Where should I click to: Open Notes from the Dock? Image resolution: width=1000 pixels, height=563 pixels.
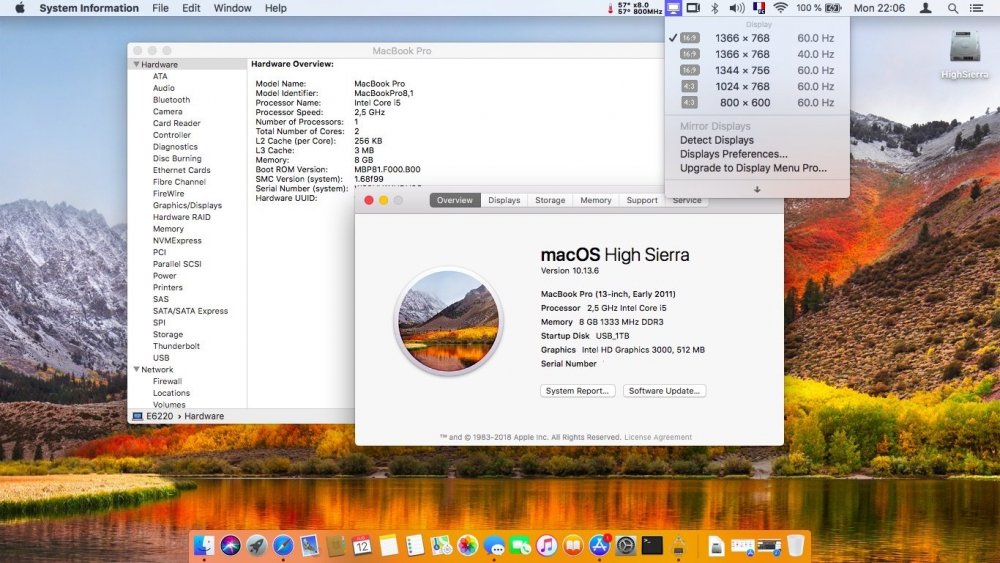click(388, 546)
